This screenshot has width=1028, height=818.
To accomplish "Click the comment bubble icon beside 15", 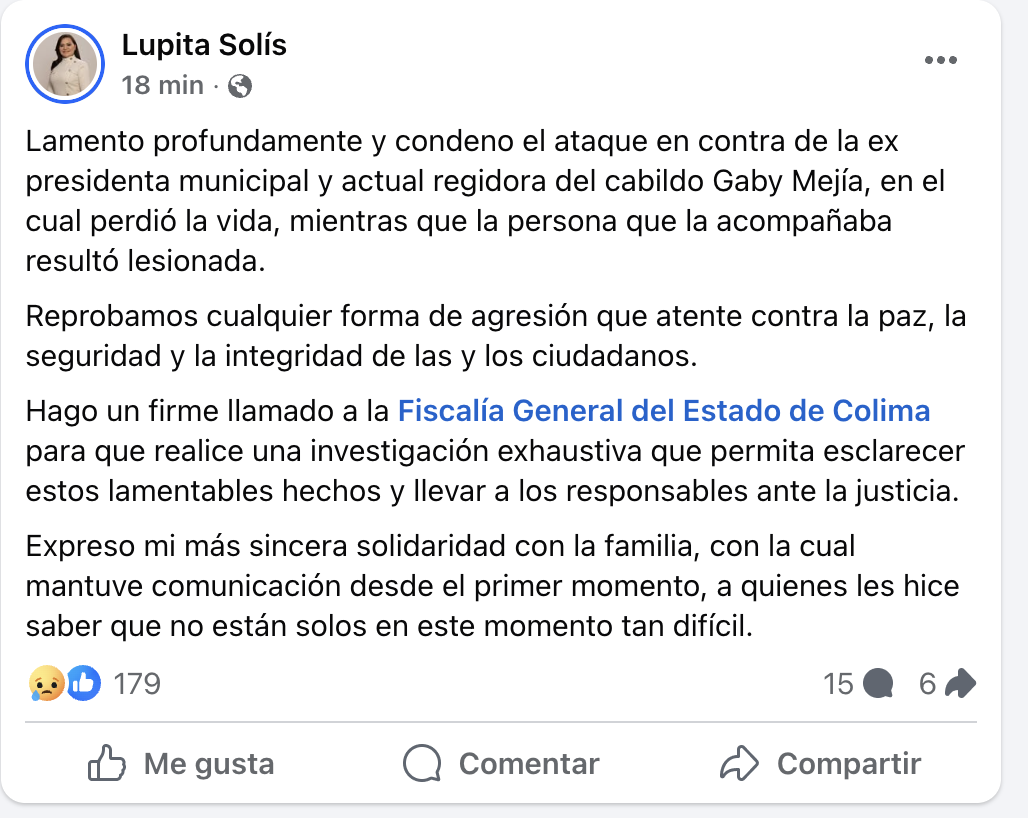I will click(x=877, y=684).
